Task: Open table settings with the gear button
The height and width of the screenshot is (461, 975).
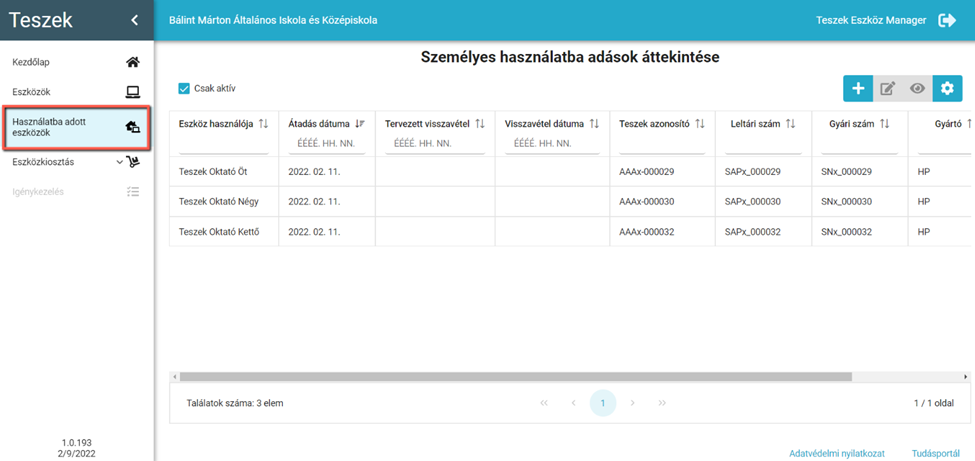Action: click(x=947, y=88)
